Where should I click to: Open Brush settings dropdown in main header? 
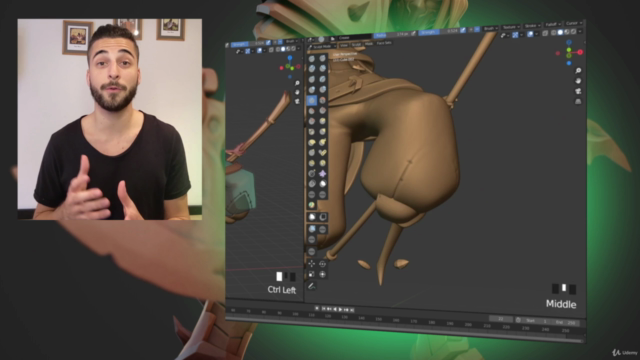pyautogui.click(x=490, y=29)
